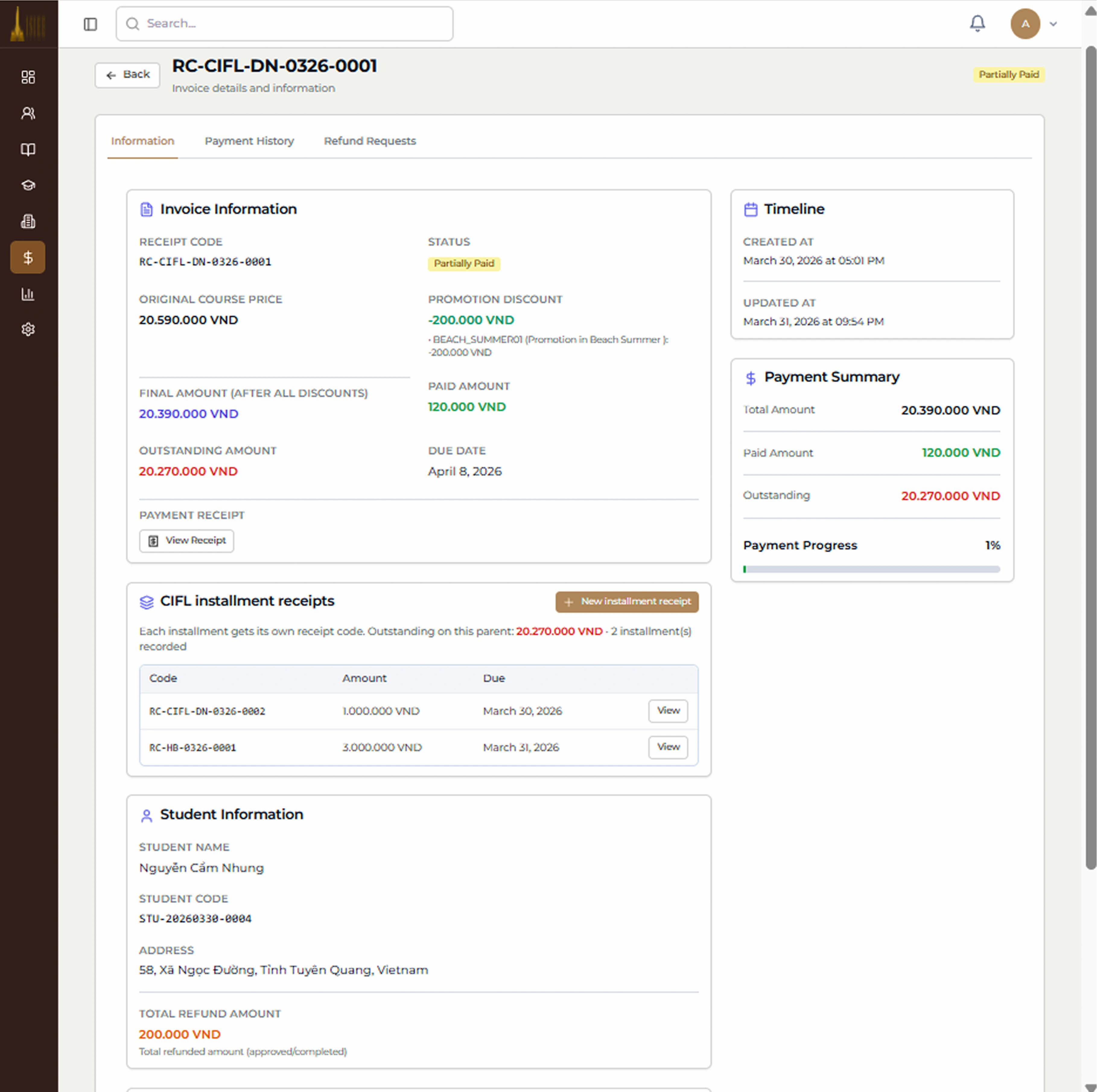
Task: Focus the Search field
Action: [285, 24]
